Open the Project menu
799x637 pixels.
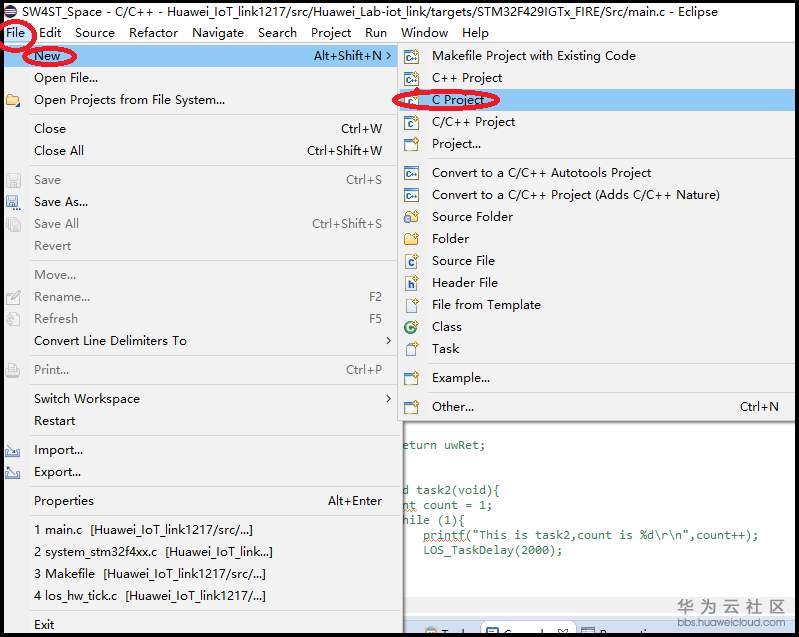pos(331,33)
